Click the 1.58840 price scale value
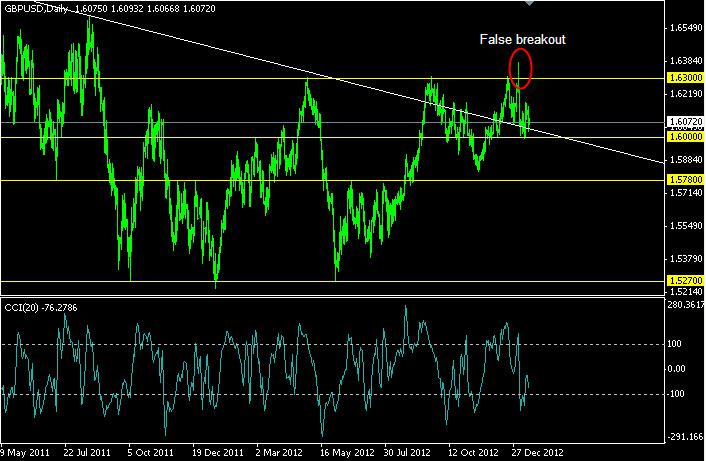The width and height of the screenshot is (706, 461). pyautogui.click(x=686, y=160)
